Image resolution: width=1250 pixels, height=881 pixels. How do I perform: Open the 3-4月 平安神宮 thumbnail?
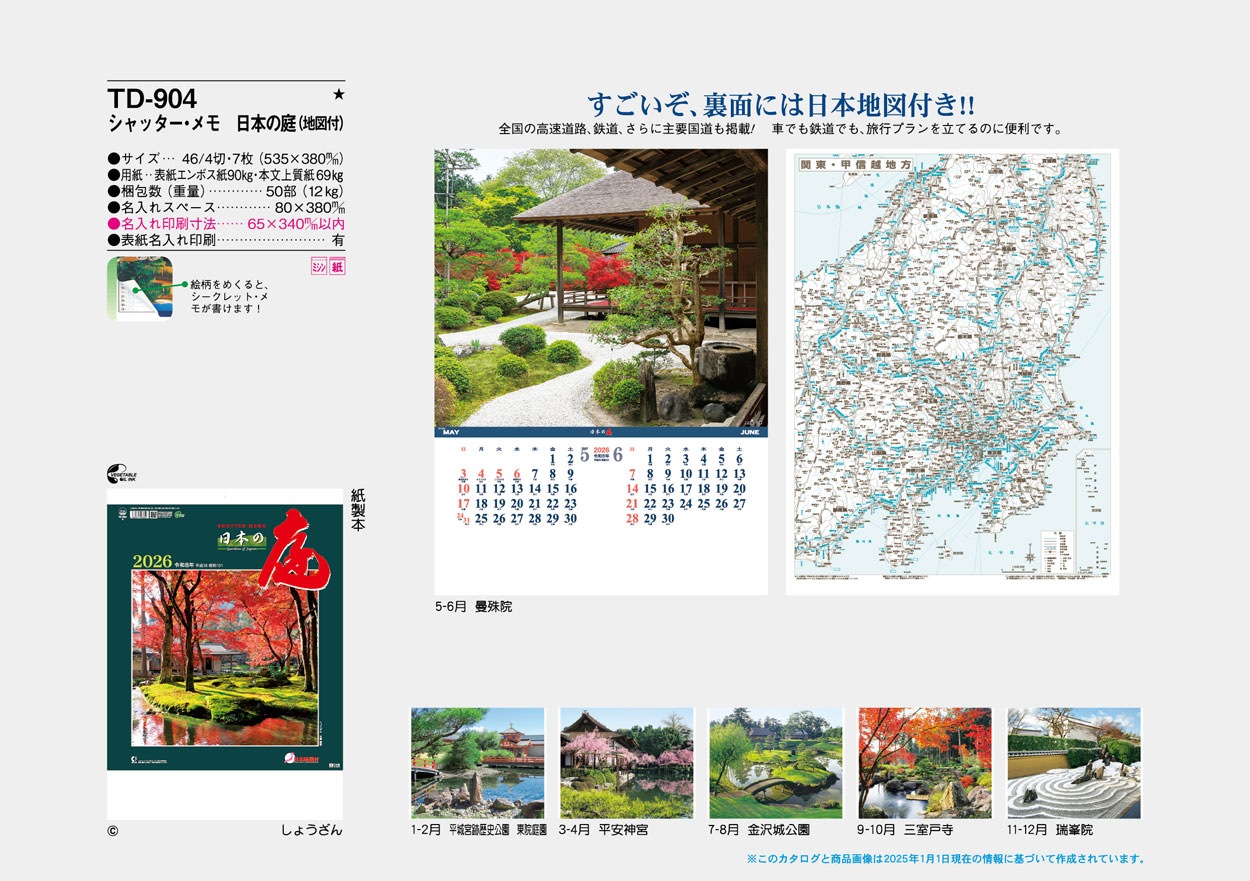(x=626, y=763)
